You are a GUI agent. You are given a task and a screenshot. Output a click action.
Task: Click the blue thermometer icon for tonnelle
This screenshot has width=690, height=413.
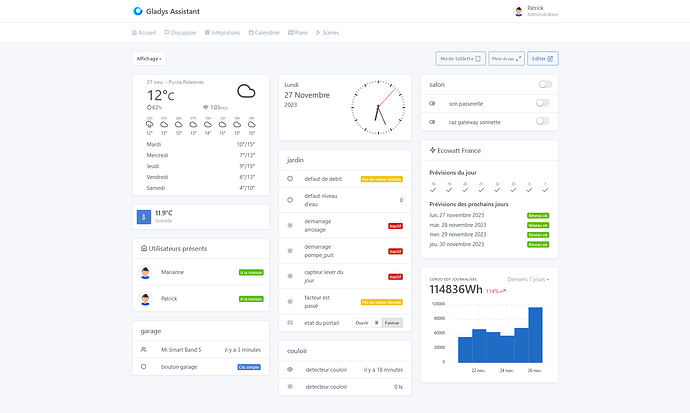pos(143,216)
